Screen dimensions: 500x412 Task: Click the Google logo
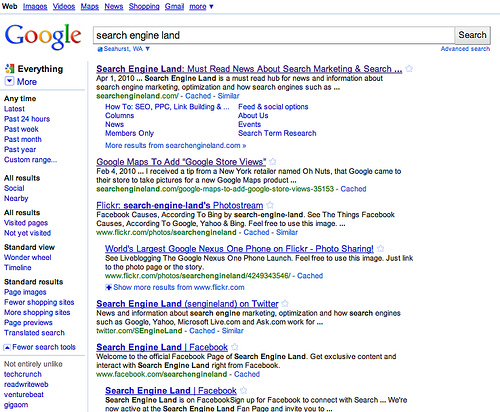[43, 36]
